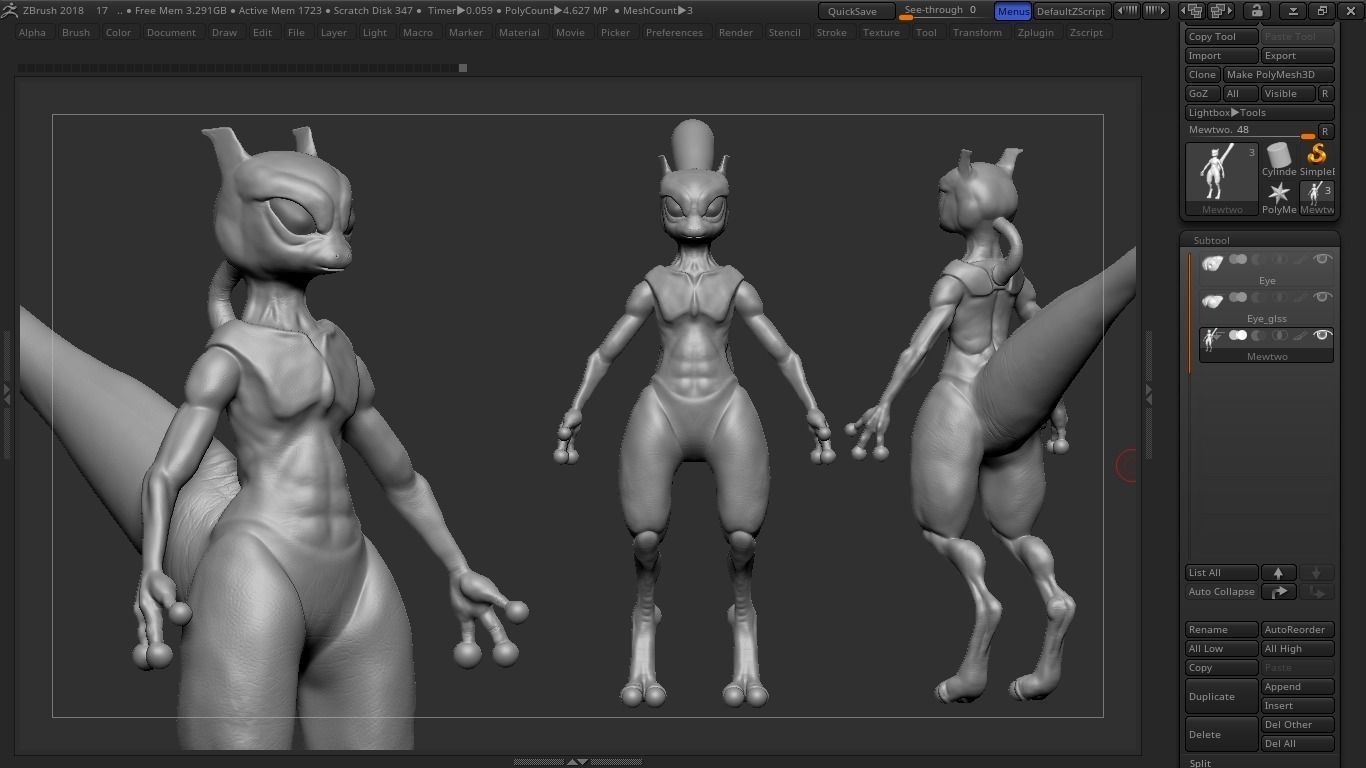Image resolution: width=1366 pixels, height=768 pixels.
Task: Open the Brush menu
Action: pos(76,32)
